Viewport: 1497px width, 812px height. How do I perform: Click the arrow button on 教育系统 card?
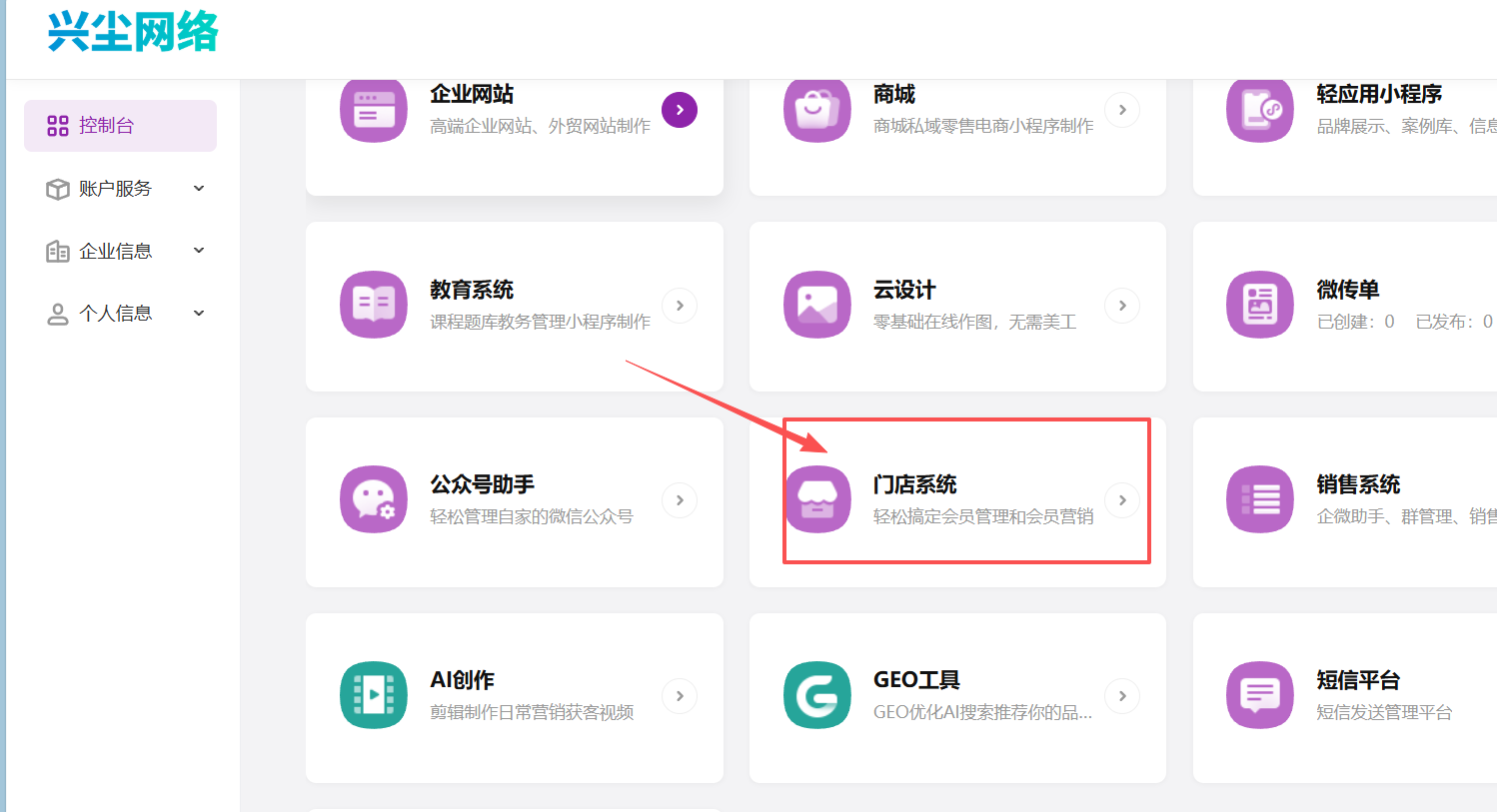(x=680, y=306)
